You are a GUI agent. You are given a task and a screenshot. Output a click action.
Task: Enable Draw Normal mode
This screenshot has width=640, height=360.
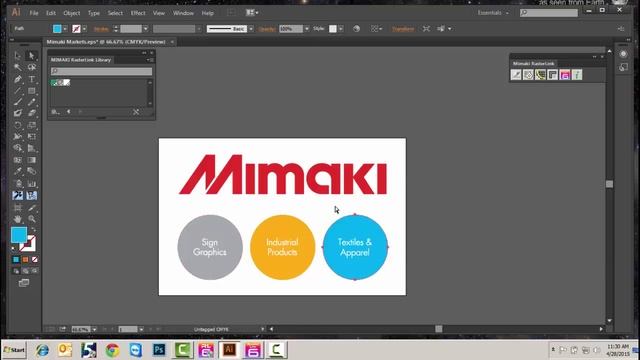[16, 271]
